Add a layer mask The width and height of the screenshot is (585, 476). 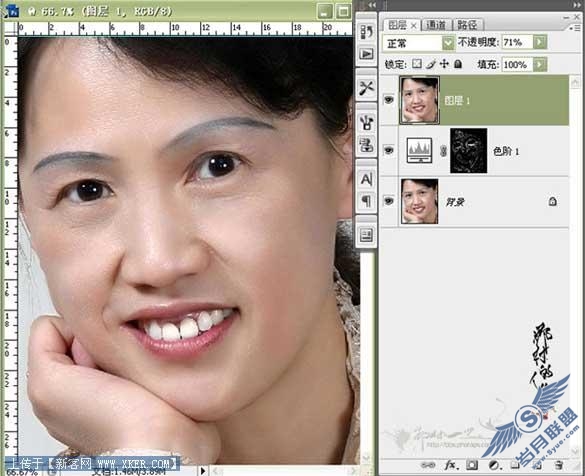(472, 465)
